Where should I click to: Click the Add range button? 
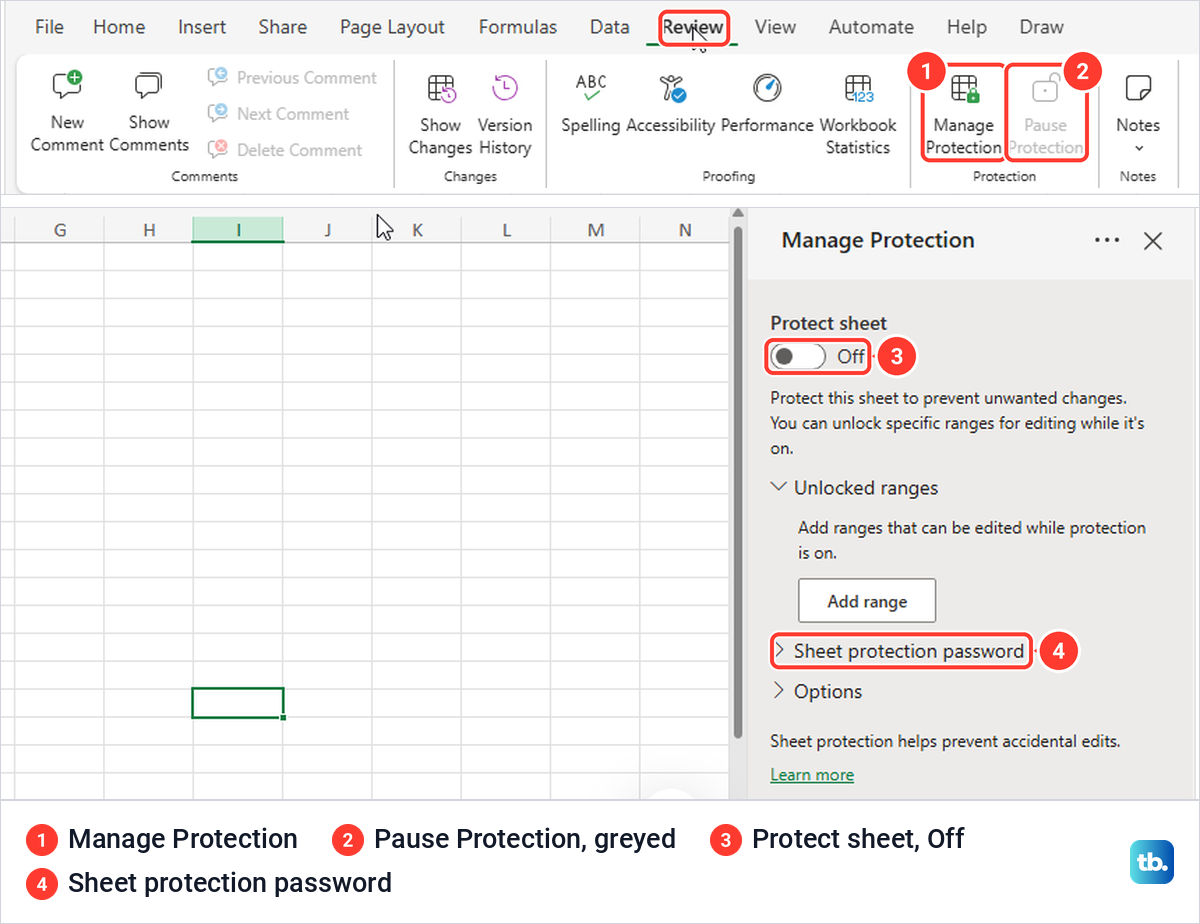pos(867,601)
